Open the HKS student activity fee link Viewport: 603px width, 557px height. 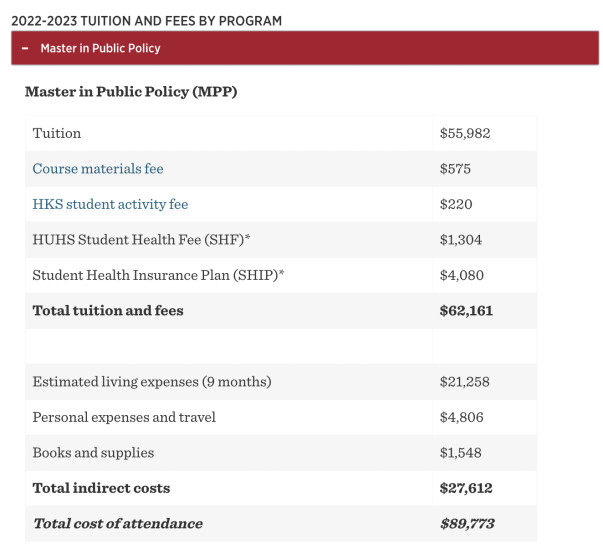(110, 204)
